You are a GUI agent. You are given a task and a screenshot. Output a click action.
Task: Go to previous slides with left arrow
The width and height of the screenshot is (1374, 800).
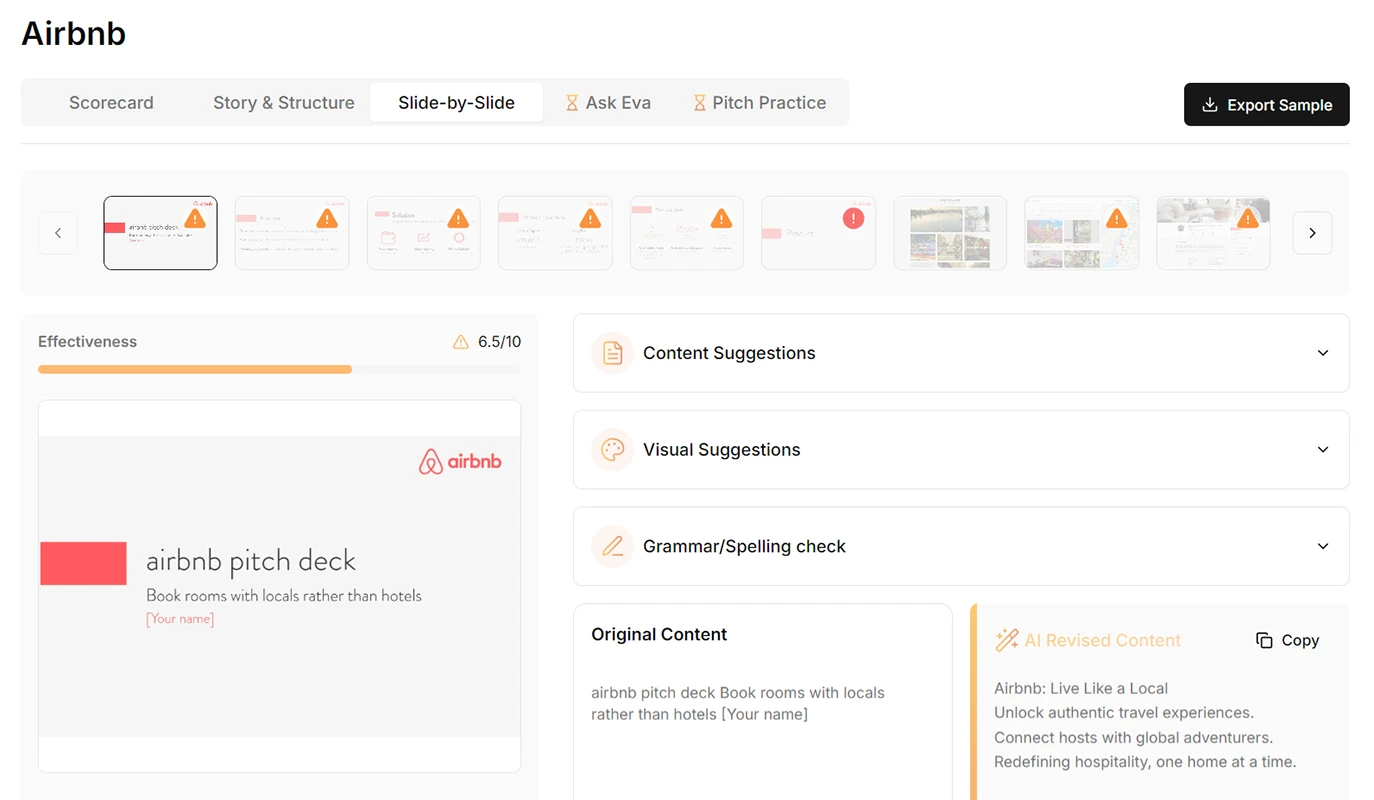[x=58, y=233]
